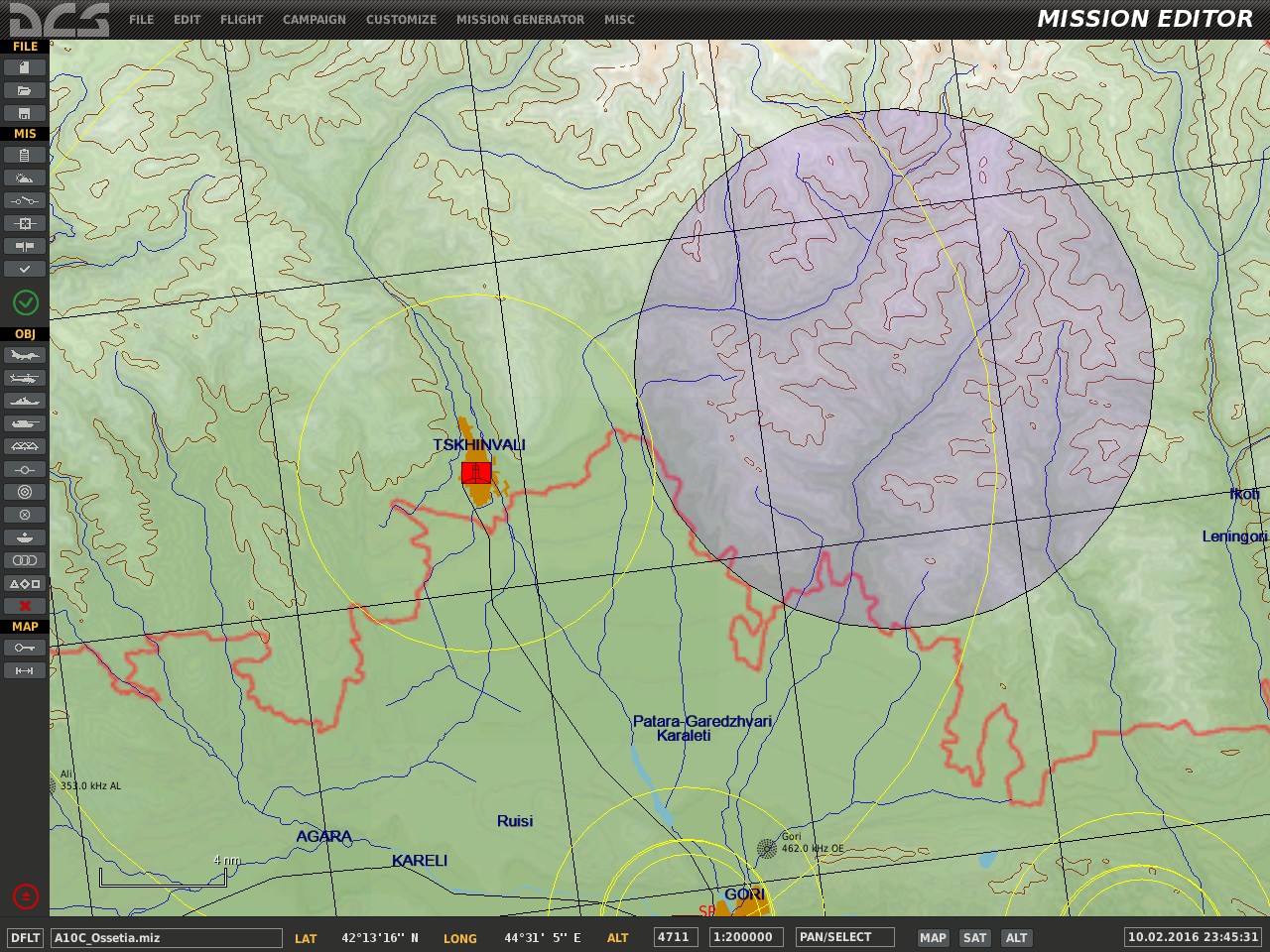
Task: Open the CAMPAIGN menu
Action: click(x=315, y=20)
